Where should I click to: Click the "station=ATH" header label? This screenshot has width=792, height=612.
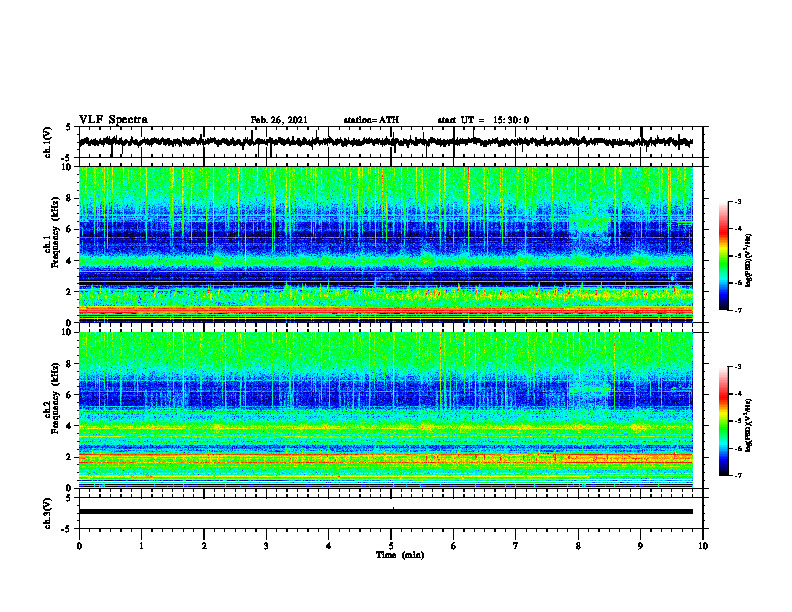(371, 120)
